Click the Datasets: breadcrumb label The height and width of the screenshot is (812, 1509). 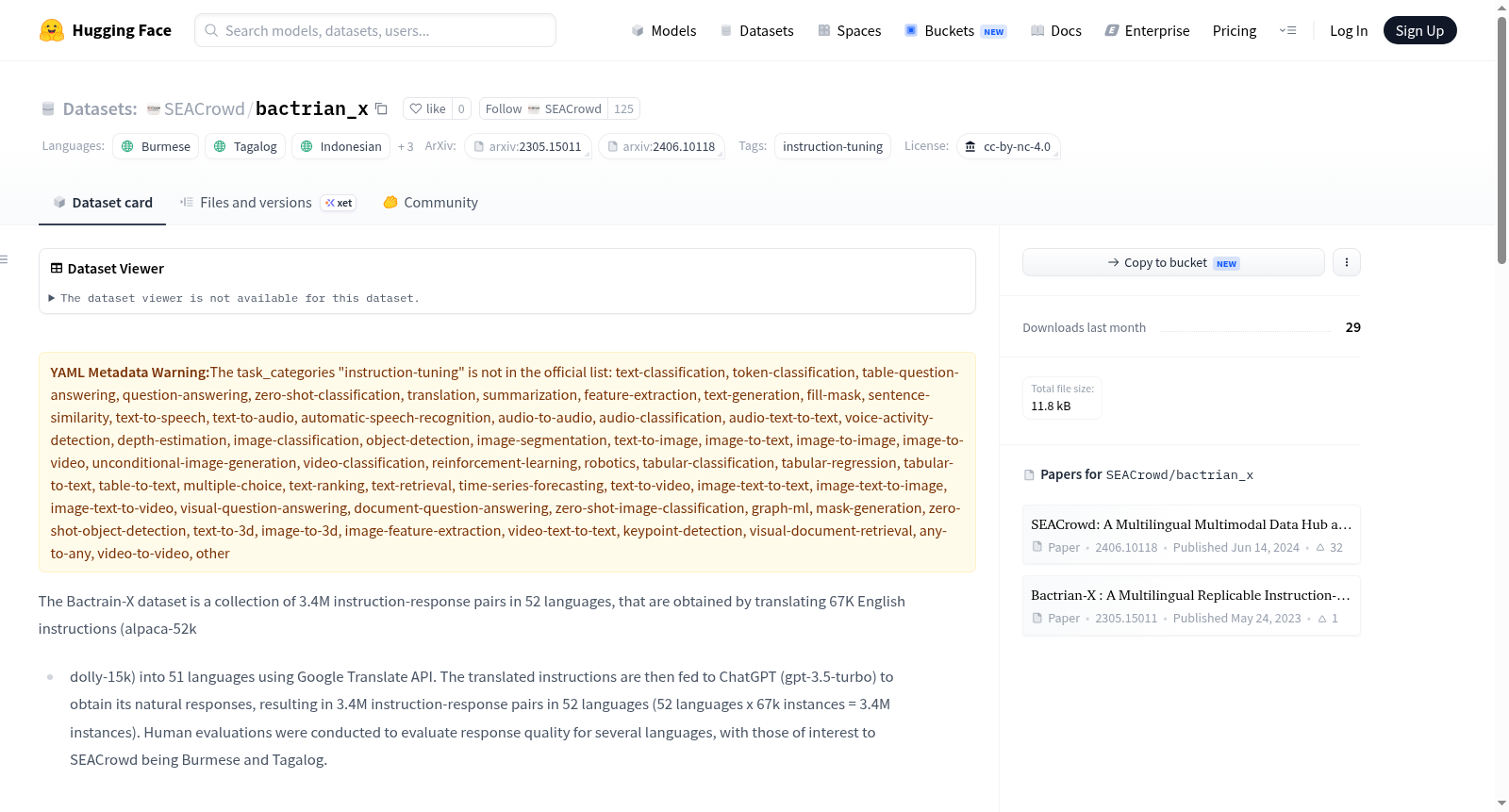[100, 108]
